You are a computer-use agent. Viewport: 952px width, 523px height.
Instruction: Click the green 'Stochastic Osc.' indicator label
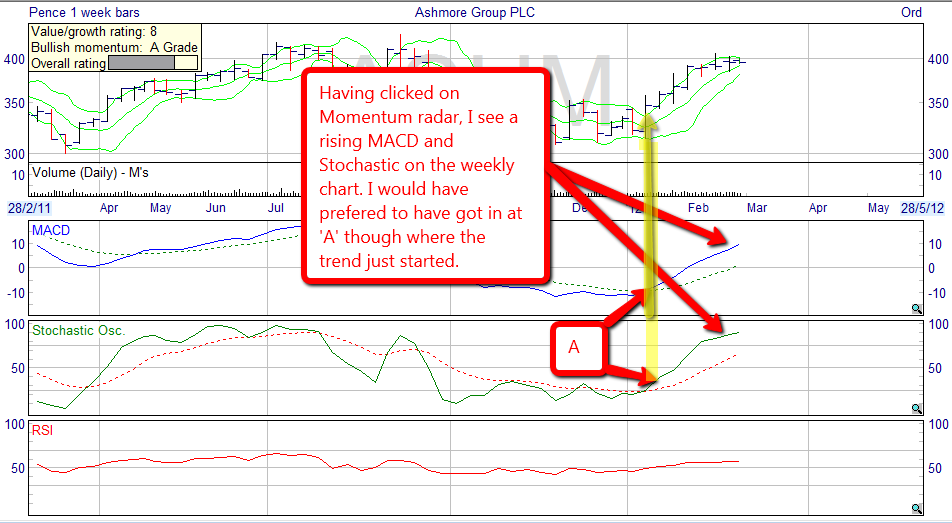point(79,331)
